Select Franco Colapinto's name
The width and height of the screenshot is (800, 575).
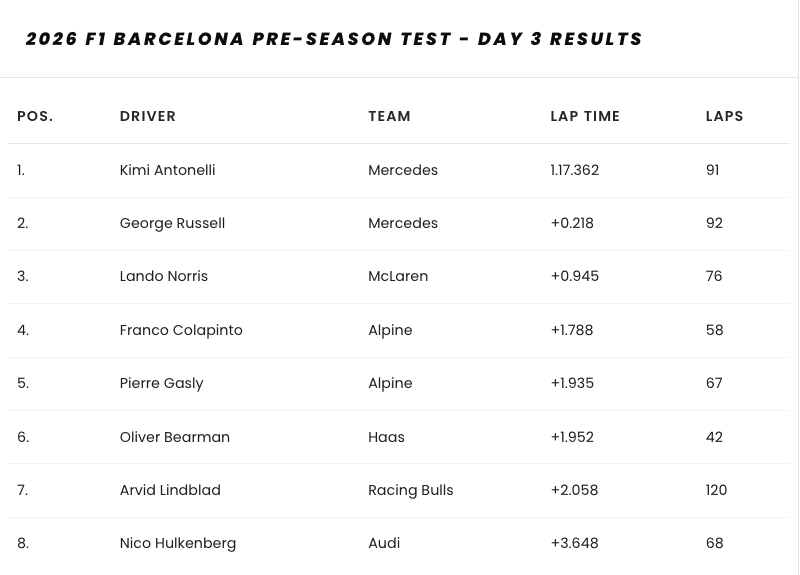pos(181,330)
